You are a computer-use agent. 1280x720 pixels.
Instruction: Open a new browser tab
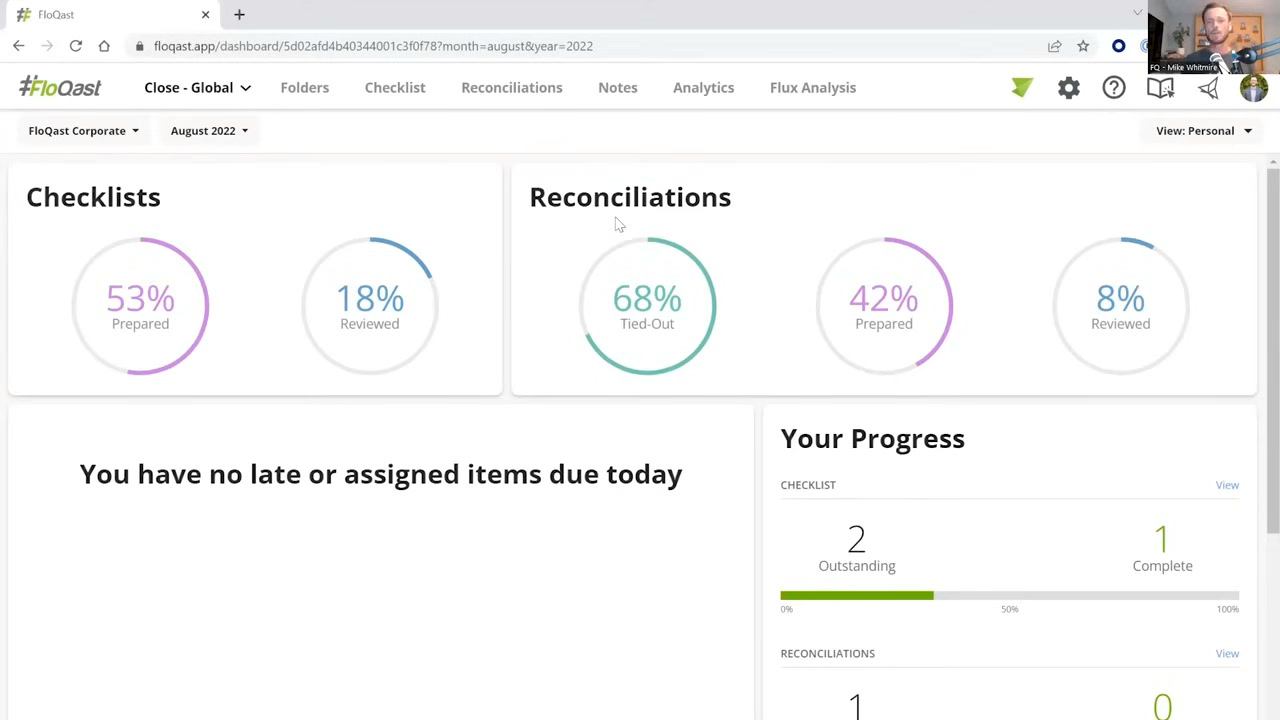click(x=239, y=15)
